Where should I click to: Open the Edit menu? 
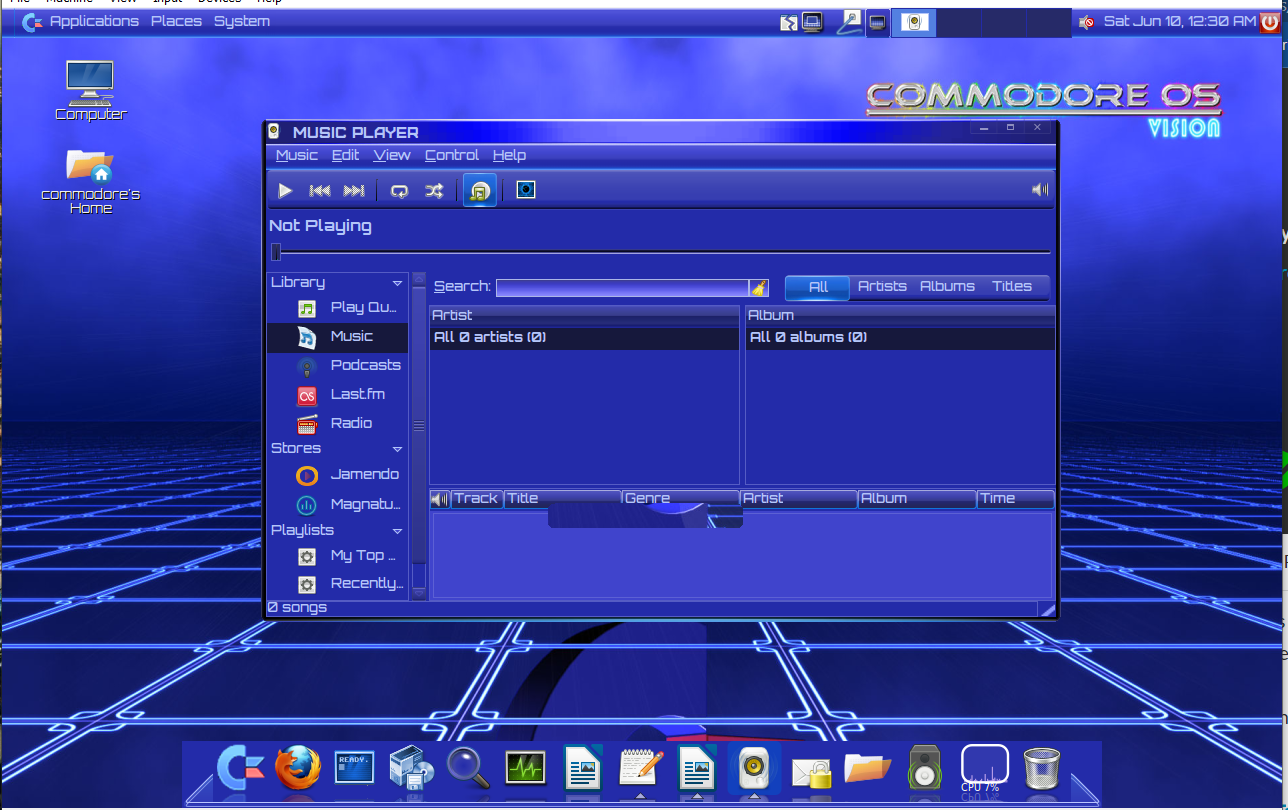click(x=345, y=155)
